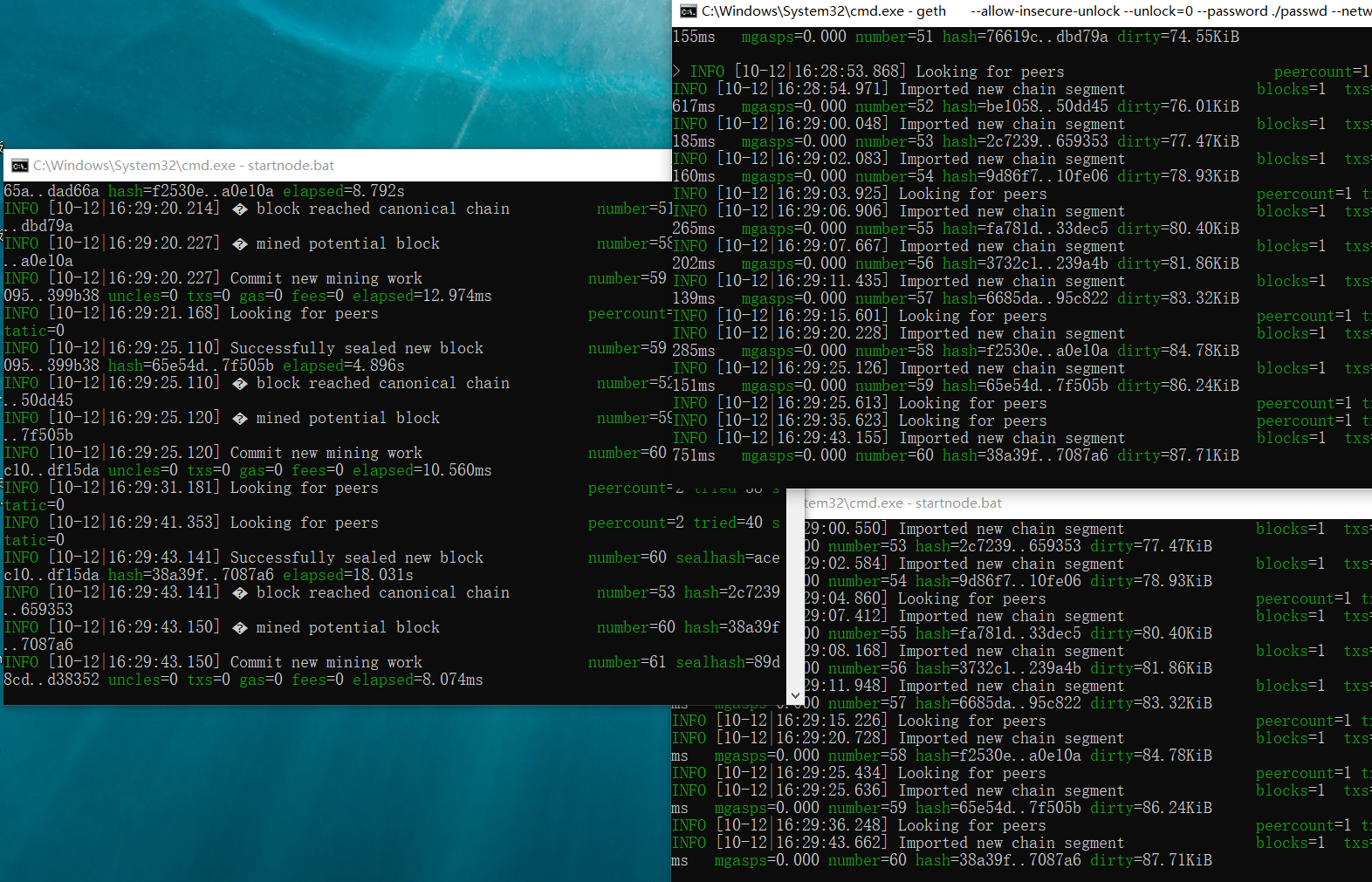1372x882 pixels.
Task: Click 'number=52 hash=be1058..50dd45' in the geth window
Action: (x=982, y=106)
